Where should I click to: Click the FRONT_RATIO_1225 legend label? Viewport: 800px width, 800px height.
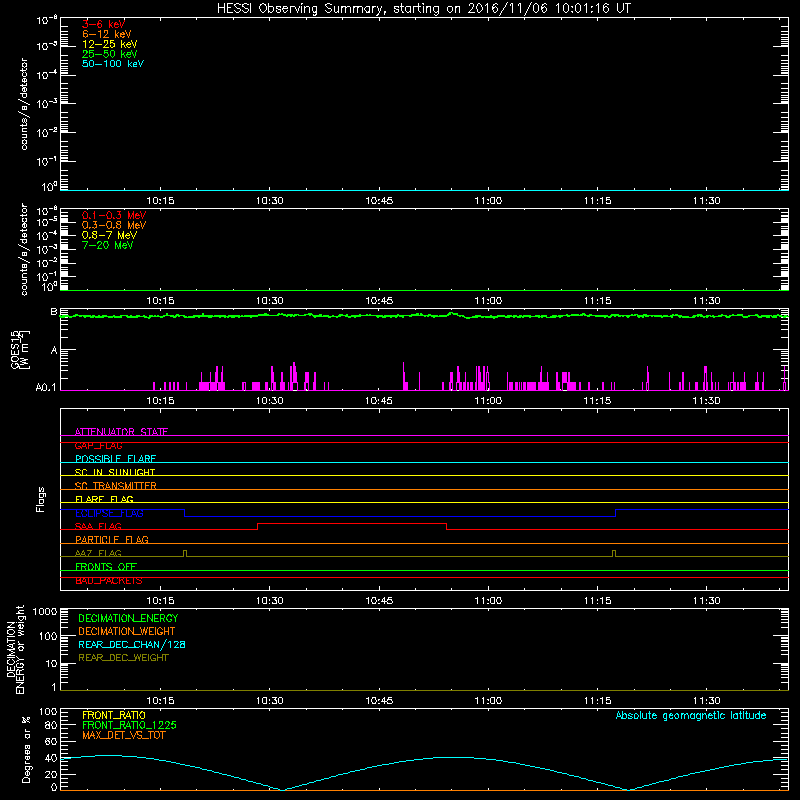129,725
